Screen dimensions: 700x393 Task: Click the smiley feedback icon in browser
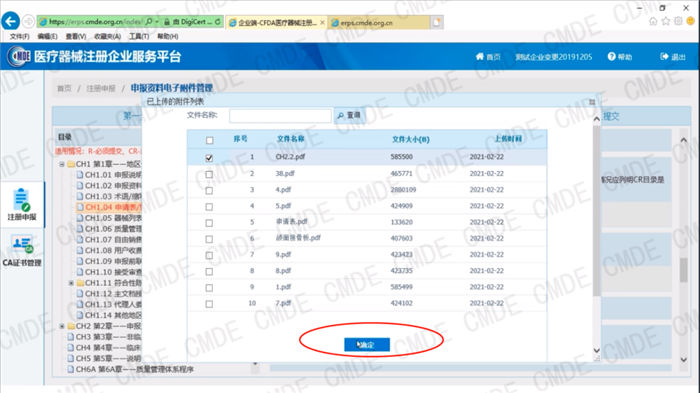691,21
